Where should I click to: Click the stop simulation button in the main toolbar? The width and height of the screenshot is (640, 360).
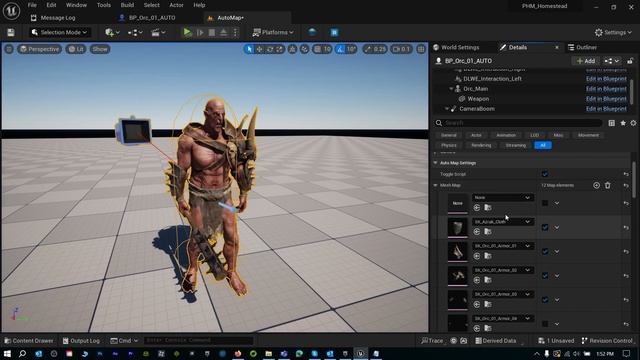pyautogui.click(x=212, y=32)
